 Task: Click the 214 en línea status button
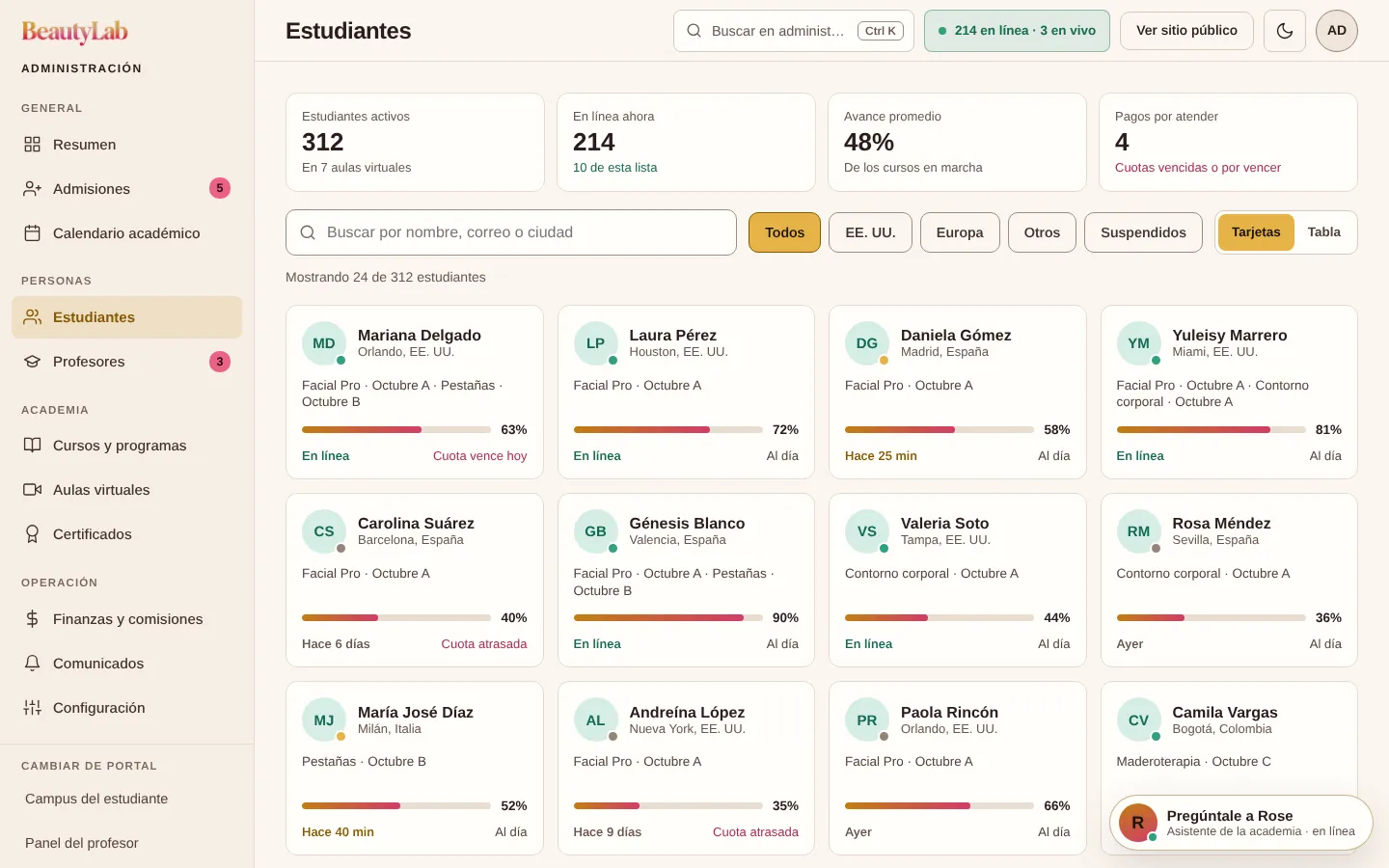coord(1017,31)
